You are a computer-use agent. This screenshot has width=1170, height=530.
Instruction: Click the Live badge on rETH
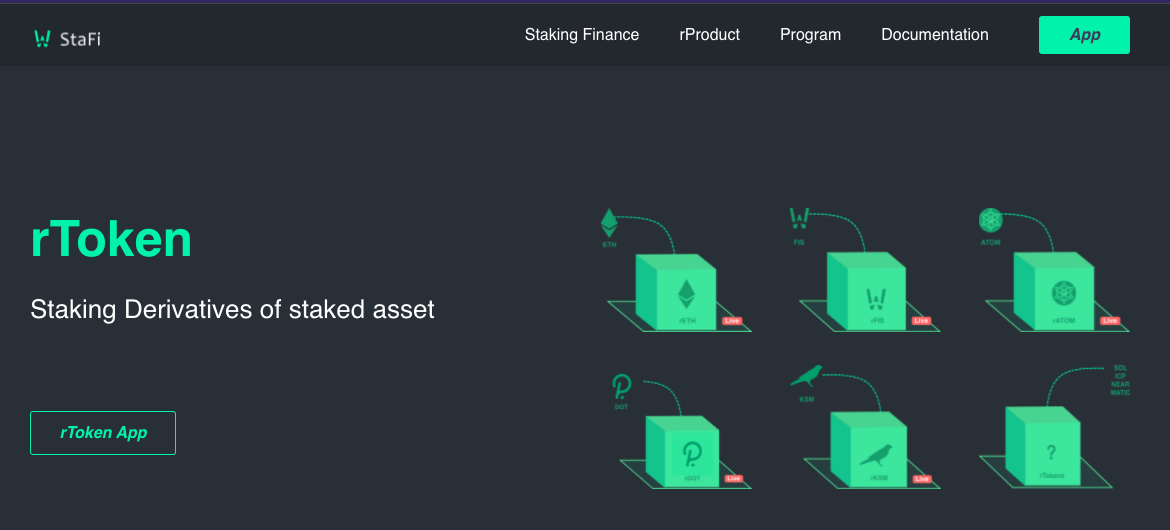pyautogui.click(x=732, y=321)
